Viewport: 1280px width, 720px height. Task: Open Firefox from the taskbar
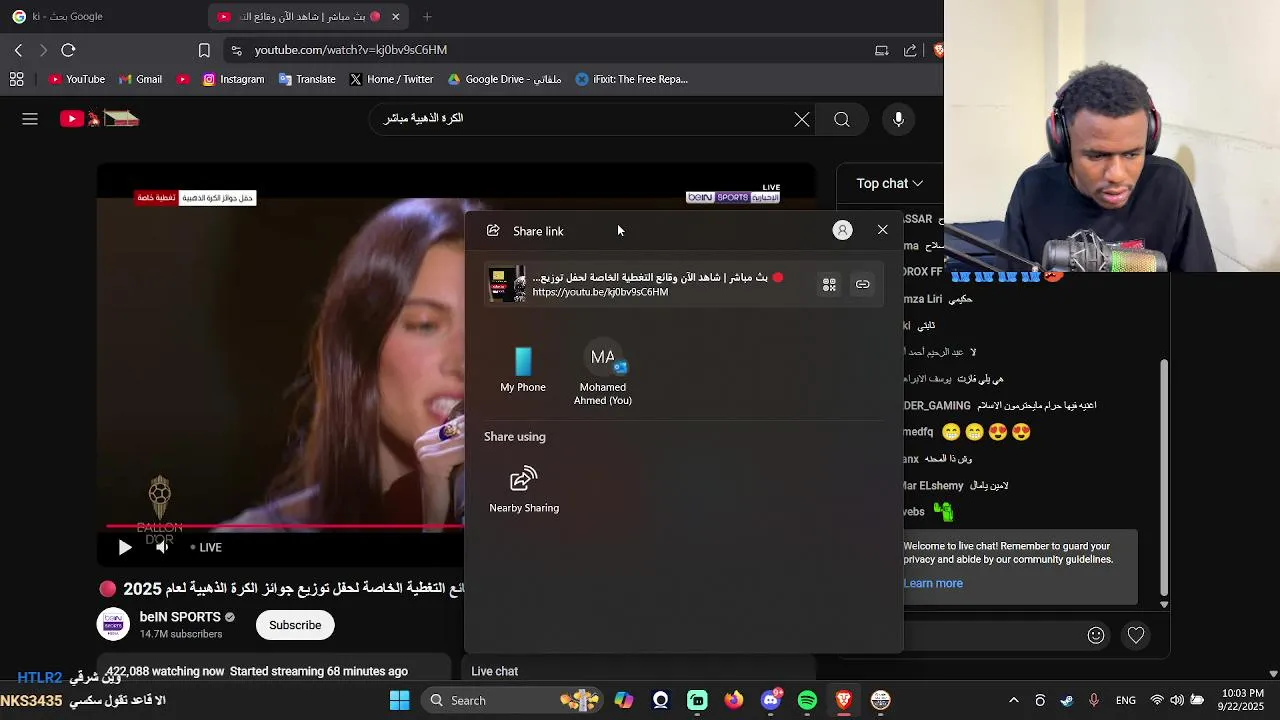click(x=734, y=700)
